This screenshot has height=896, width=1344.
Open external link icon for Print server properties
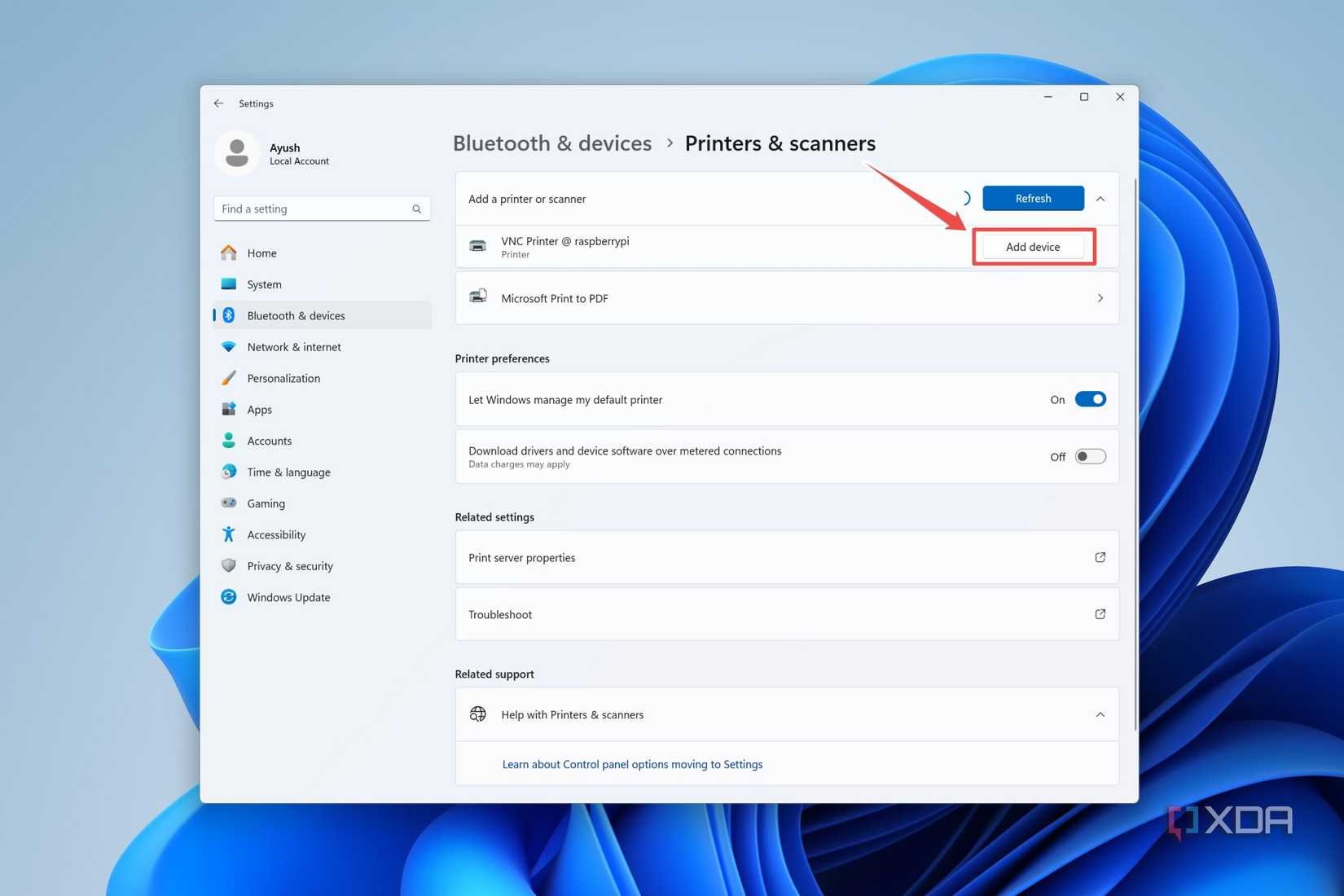coord(1100,557)
